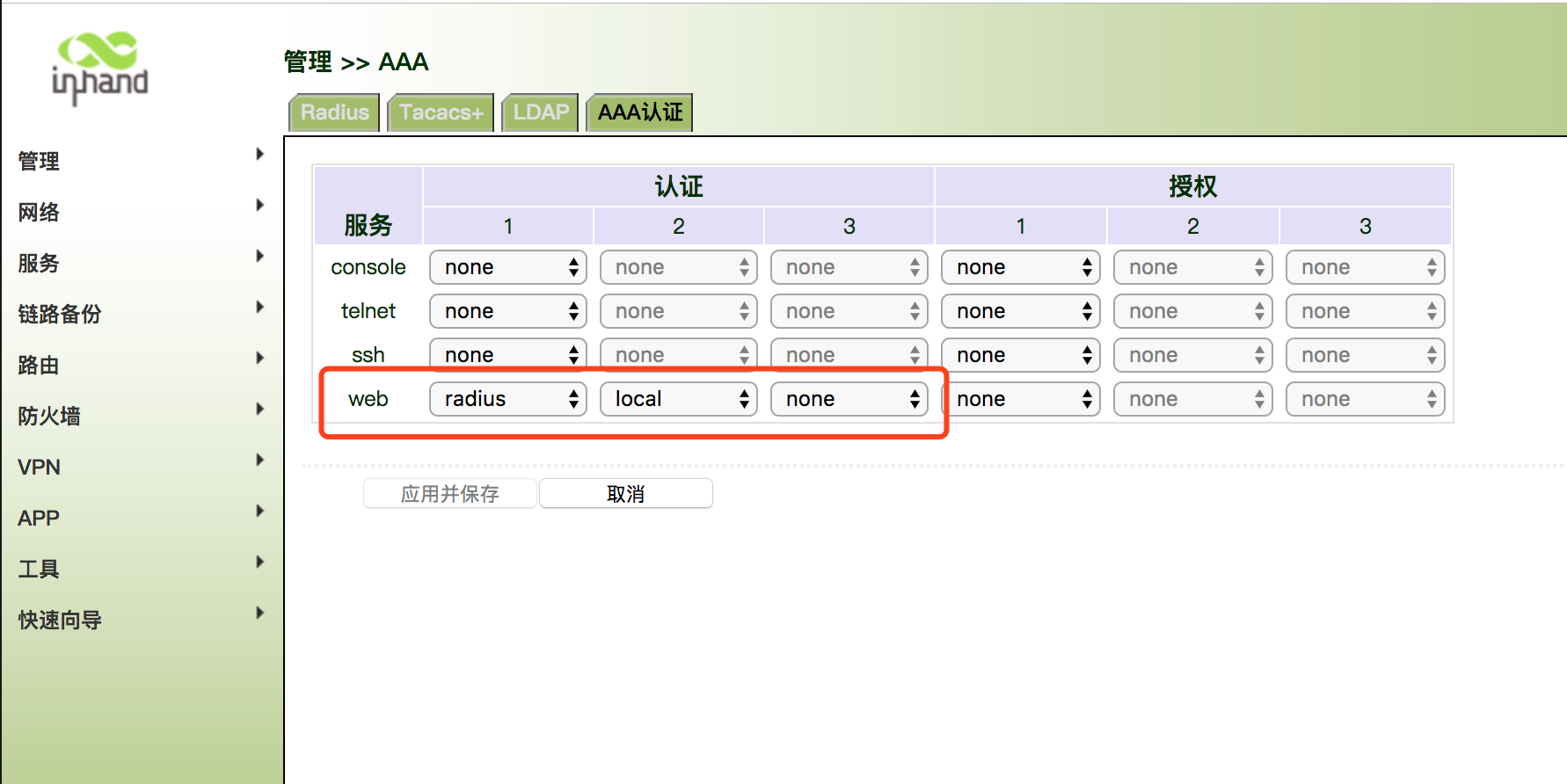Viewport: 1567px width, 784px height.
Task: Open web authentication 1 radius dropdown
Action: point(508,399)
